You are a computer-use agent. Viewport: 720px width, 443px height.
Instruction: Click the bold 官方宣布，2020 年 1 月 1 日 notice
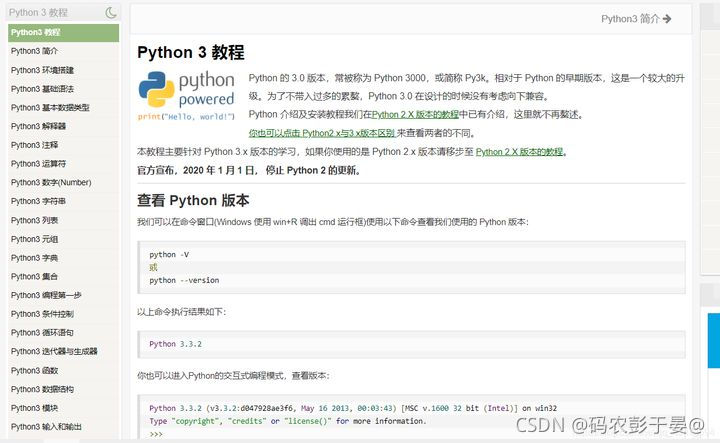coord(249,170)
